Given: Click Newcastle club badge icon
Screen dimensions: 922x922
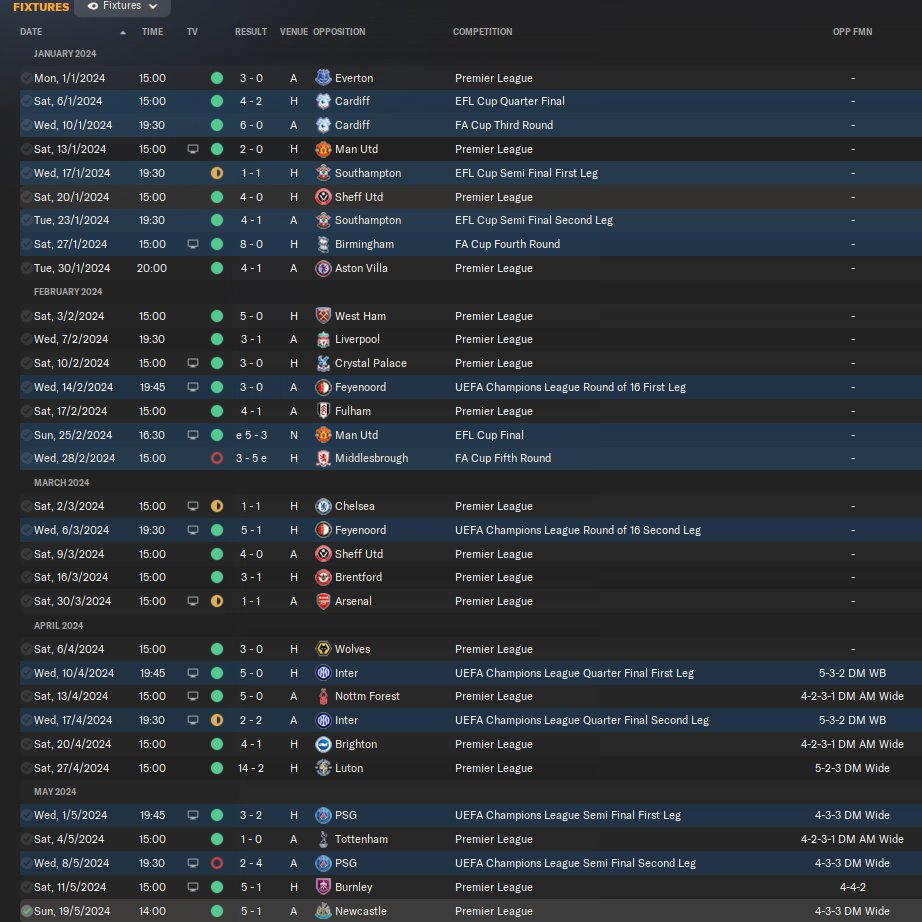Looking at the screenshot, I should pos(323,911).
